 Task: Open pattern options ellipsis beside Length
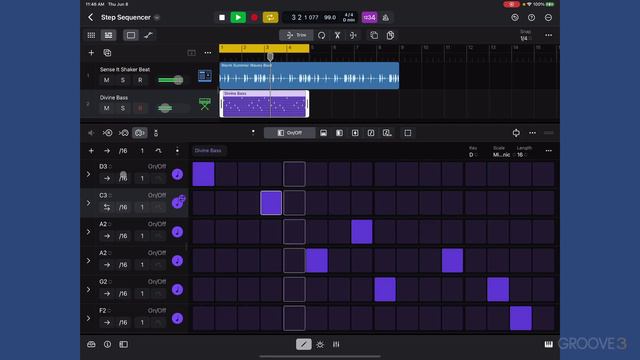tap(548, 151)
